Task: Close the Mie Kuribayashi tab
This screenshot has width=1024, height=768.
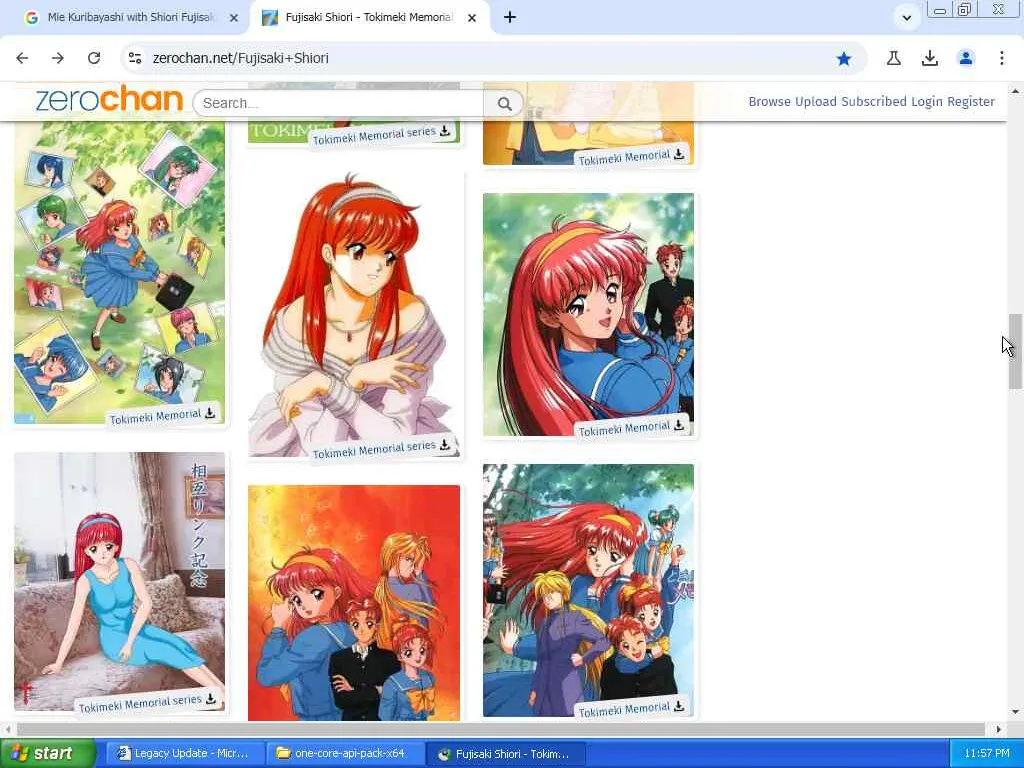Action: click(x=233, y=18)
